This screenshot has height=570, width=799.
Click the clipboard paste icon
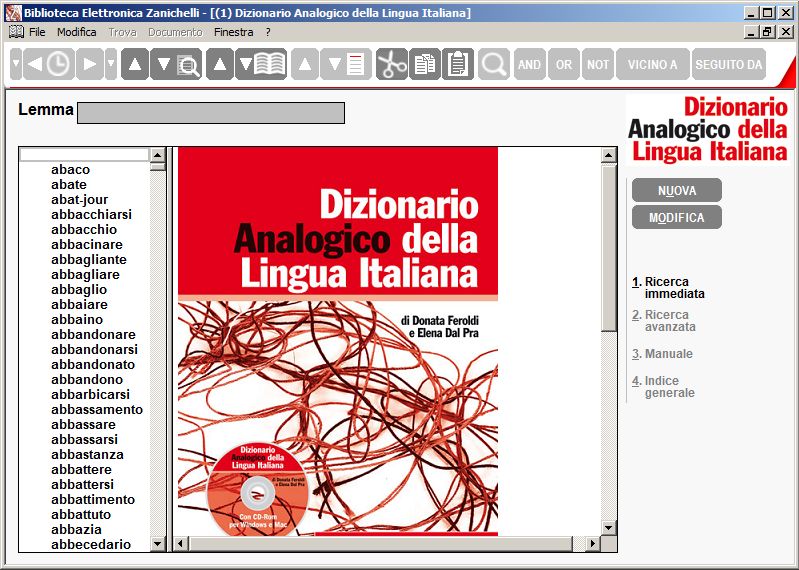[x=458, y=65]
